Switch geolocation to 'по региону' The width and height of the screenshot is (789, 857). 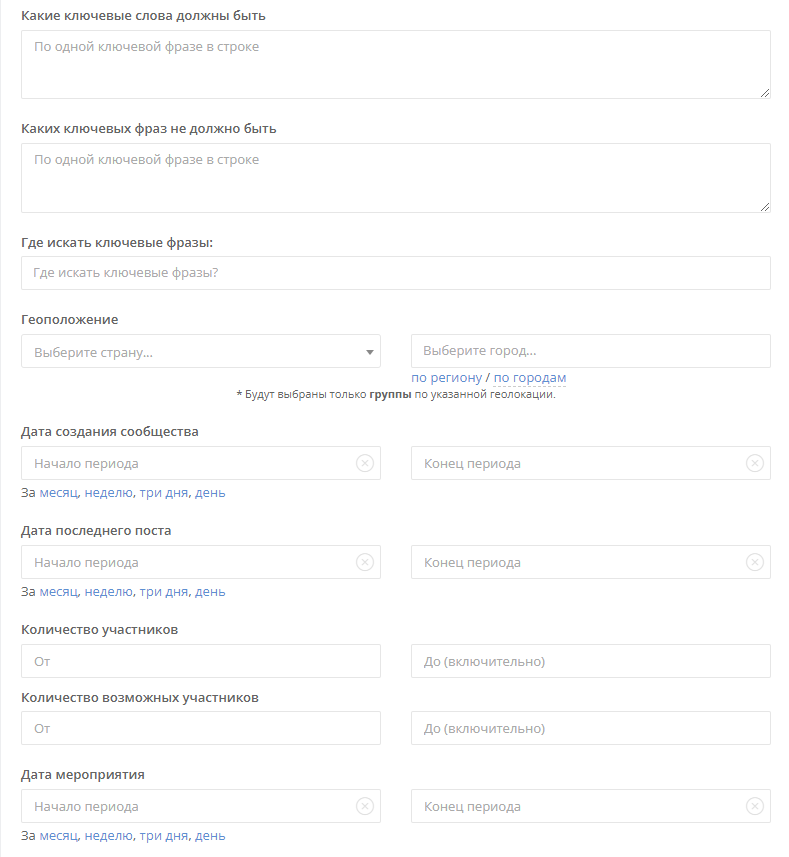pos(446,378)
